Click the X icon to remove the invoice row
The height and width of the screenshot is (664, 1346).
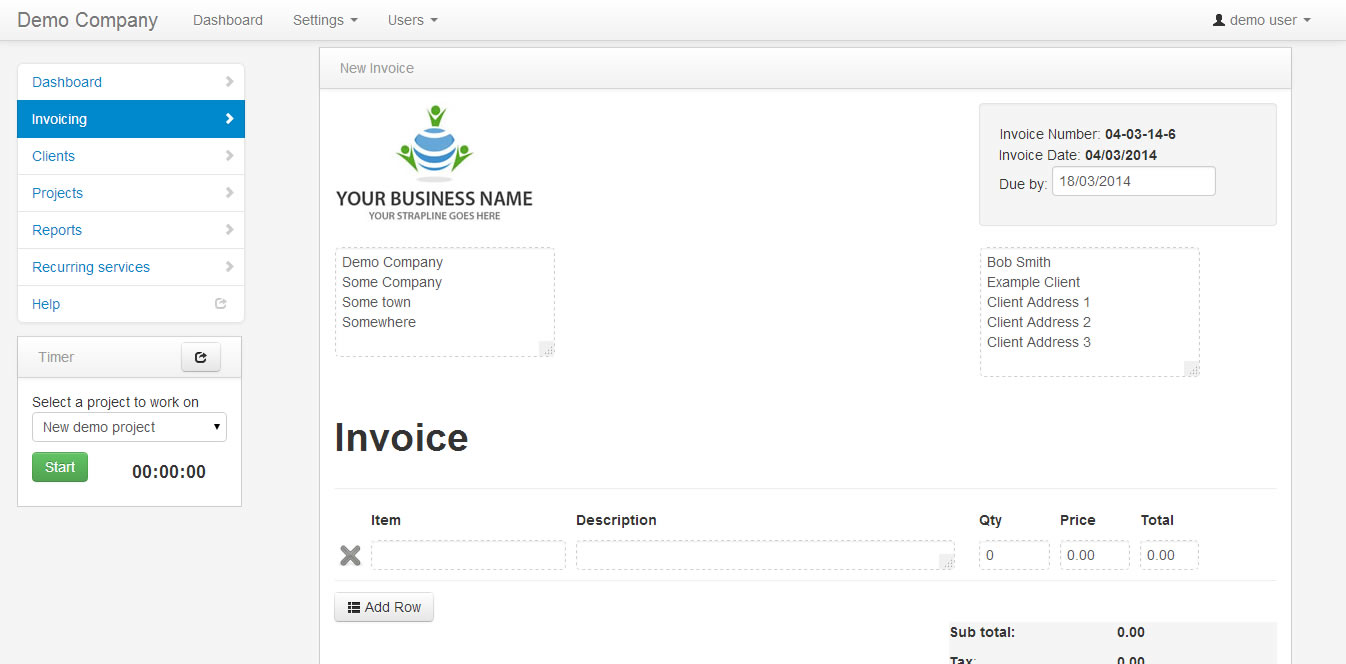point(350,556)
